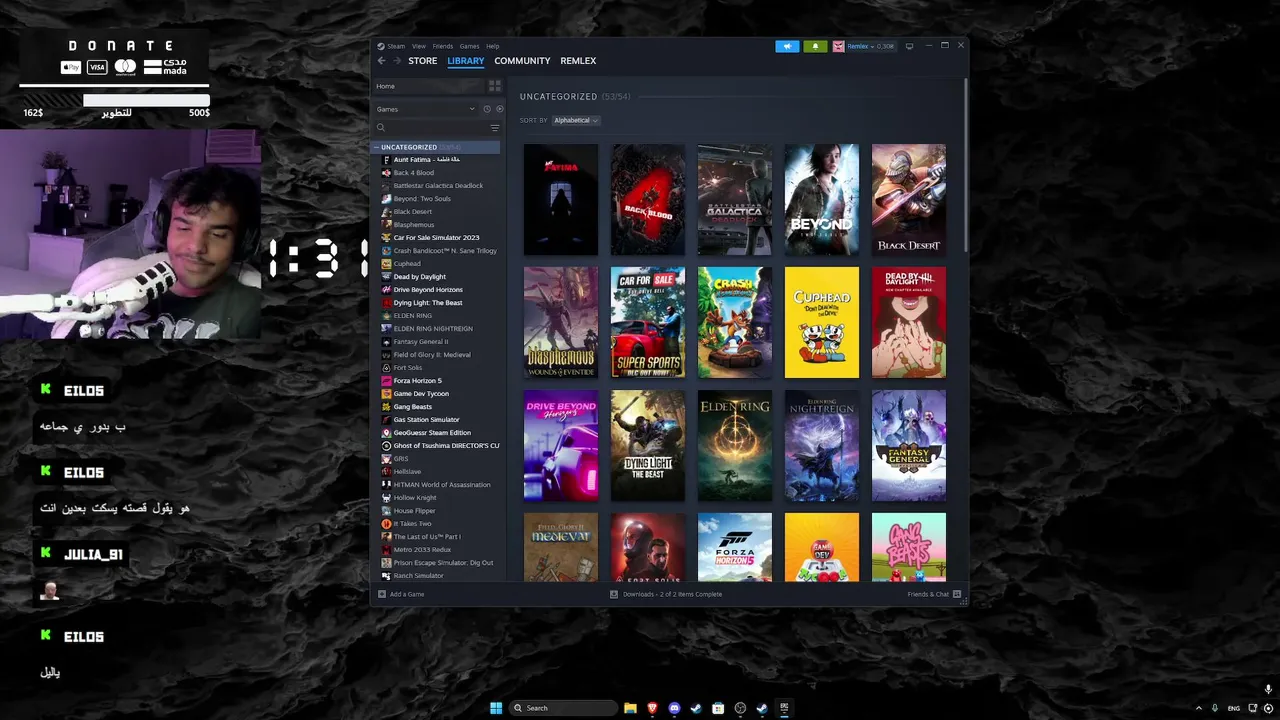Viewport: 1280px width, 720px height.
Task: Click ENG language indicator in taskbar
Action: click(1234, 708)
